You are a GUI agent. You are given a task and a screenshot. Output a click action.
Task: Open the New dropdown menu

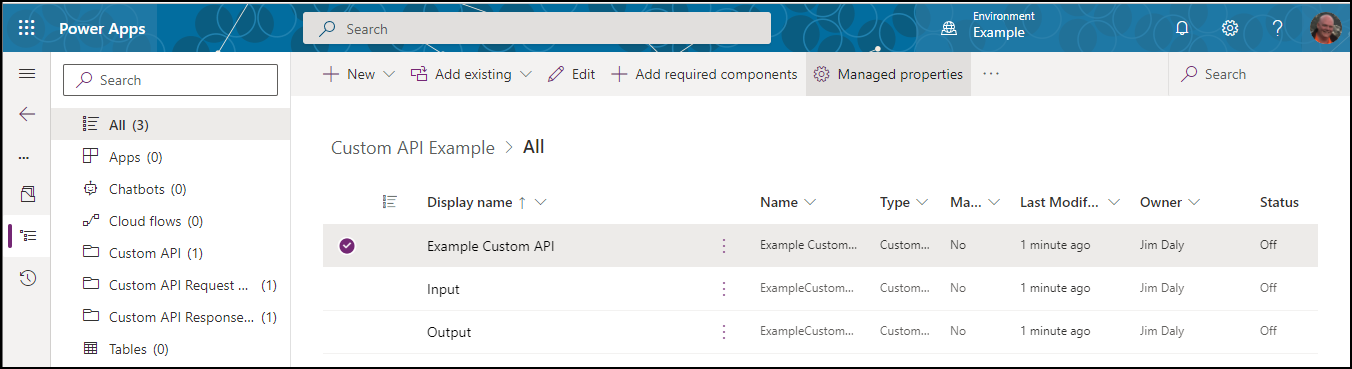(359, 74)
